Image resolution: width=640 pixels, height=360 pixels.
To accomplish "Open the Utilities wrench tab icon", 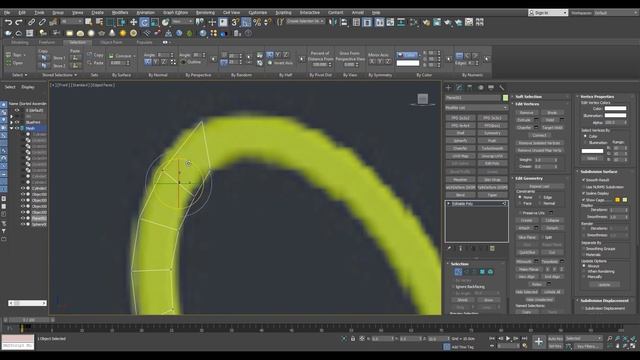I will tap(502, 87).
